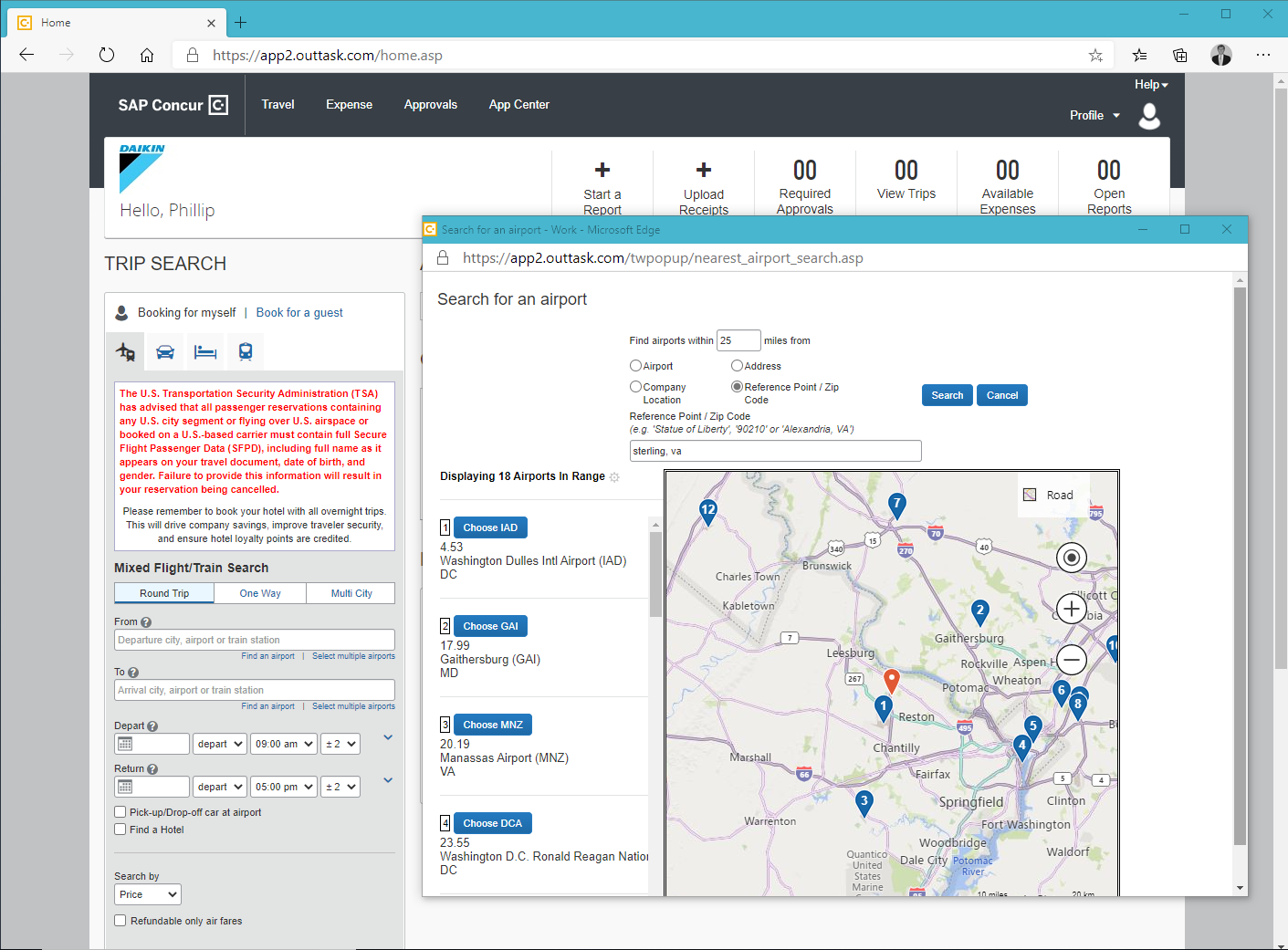
Task: Click the help icon next to From
Action: [x=146, y=622]
